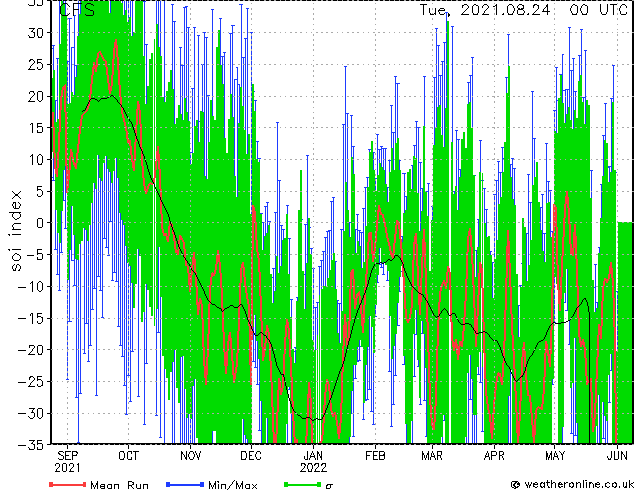Click the 0 y-axis value
634x490 pixels.
click(40, 223)
